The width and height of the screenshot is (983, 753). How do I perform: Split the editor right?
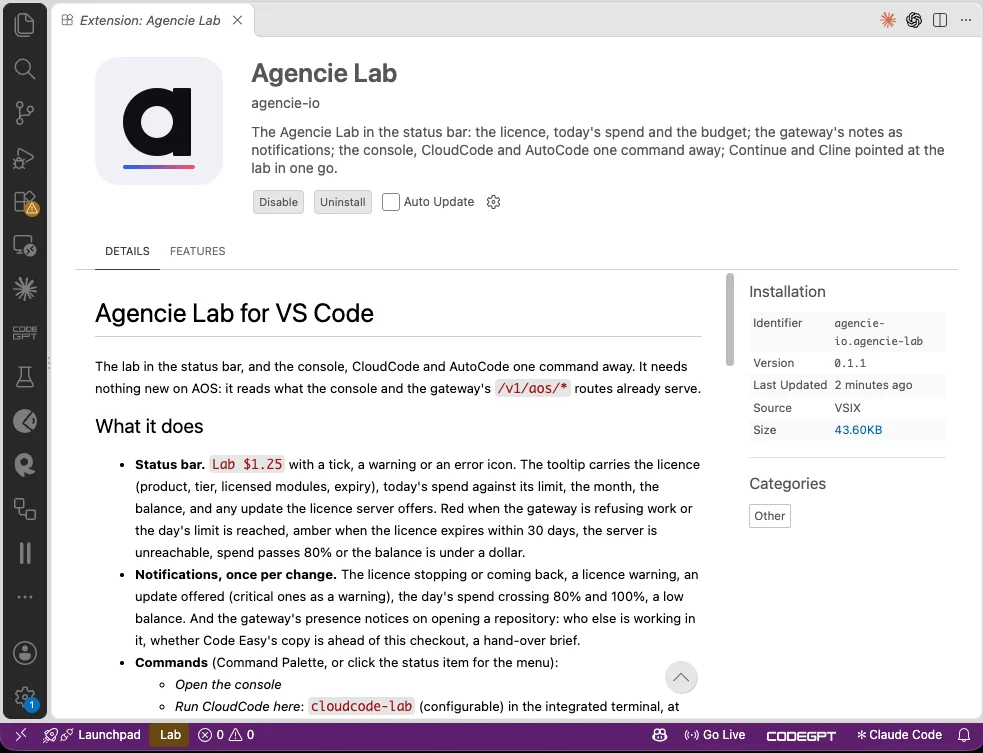[x=940, y=20]
